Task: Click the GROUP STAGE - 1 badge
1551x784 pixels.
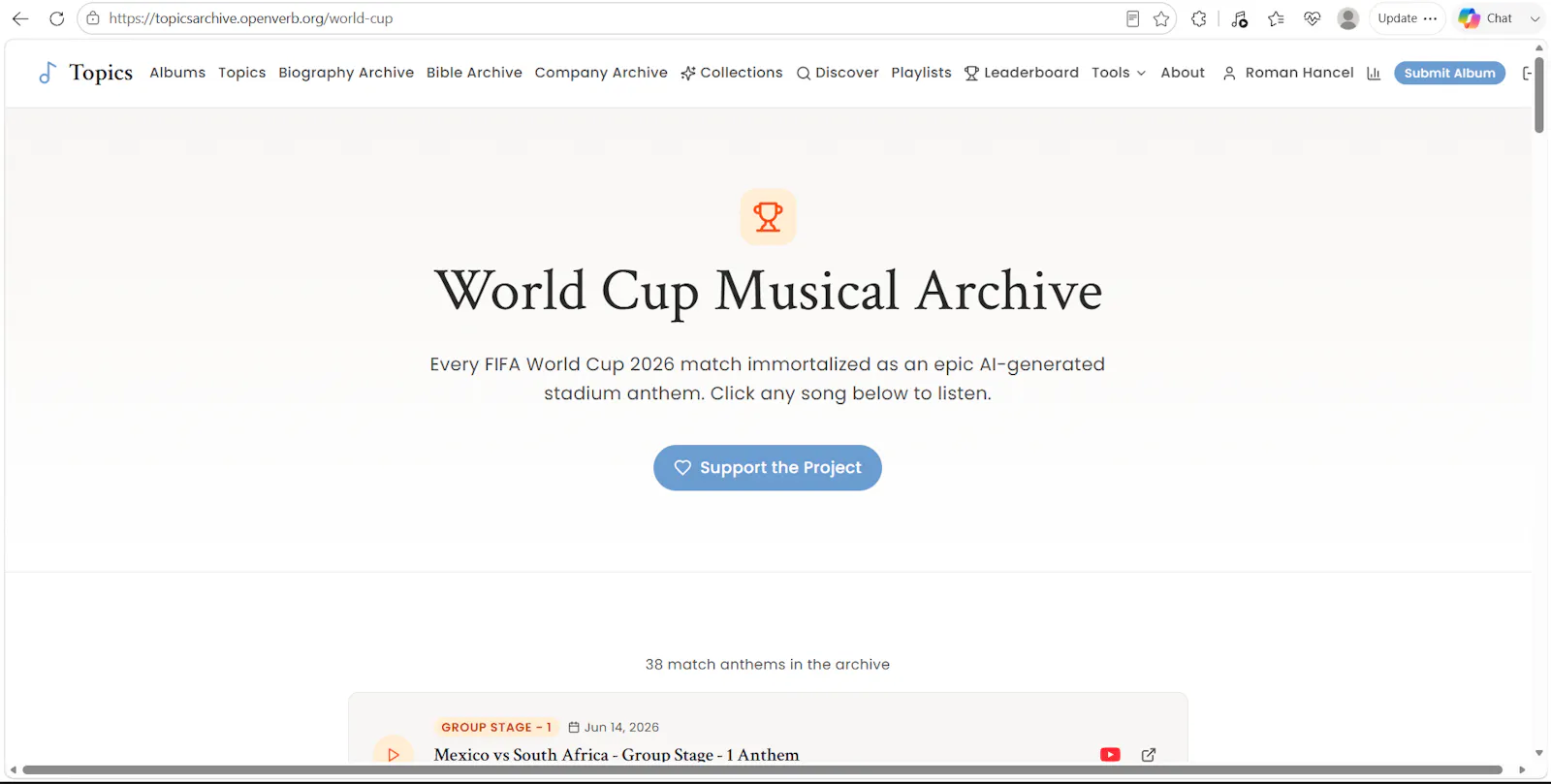Action: click(x=496, y=727)
